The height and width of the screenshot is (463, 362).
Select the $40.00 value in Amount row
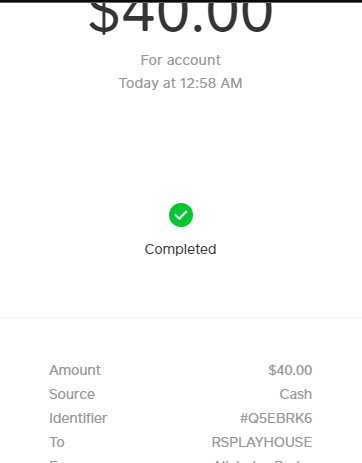(290, 370)
